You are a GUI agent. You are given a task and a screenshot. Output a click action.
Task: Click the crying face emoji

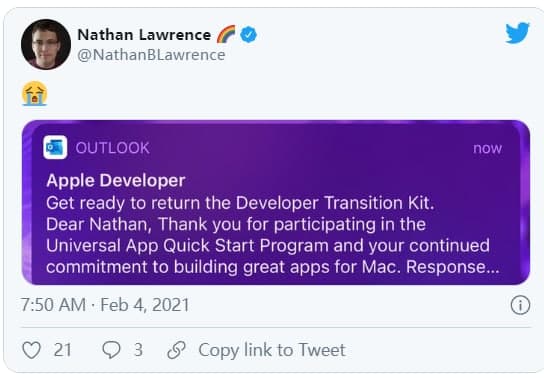tap(35, 93)
